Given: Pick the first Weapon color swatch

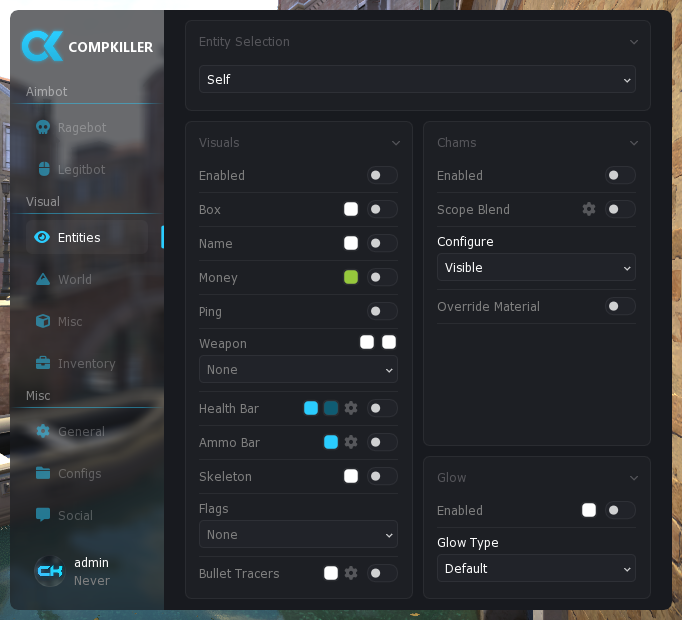Looking at the screenshot, I should click(x=367, y=342).
